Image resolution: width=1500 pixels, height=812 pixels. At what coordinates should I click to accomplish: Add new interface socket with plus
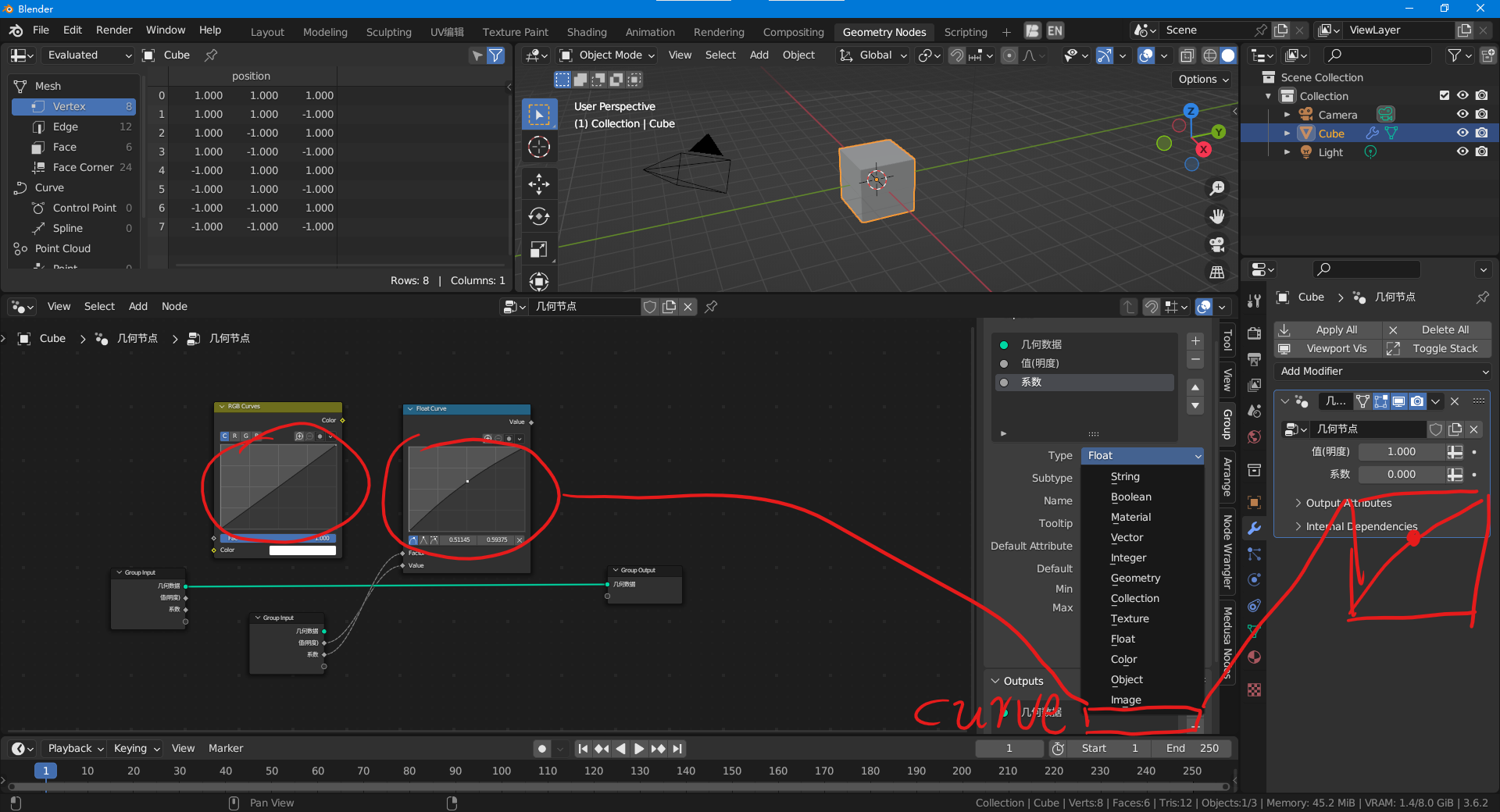pyautogui.click(x=1195, y=341)
